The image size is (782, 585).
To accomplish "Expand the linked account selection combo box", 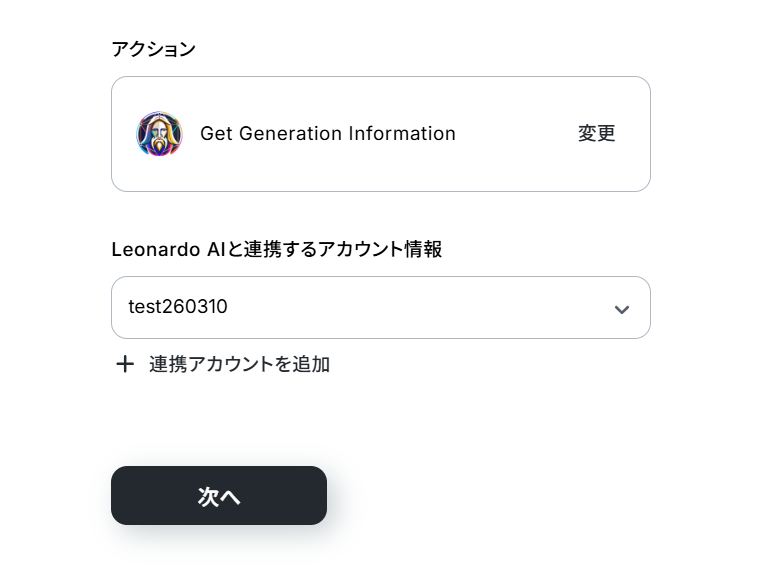I will [x=380, y=308].
